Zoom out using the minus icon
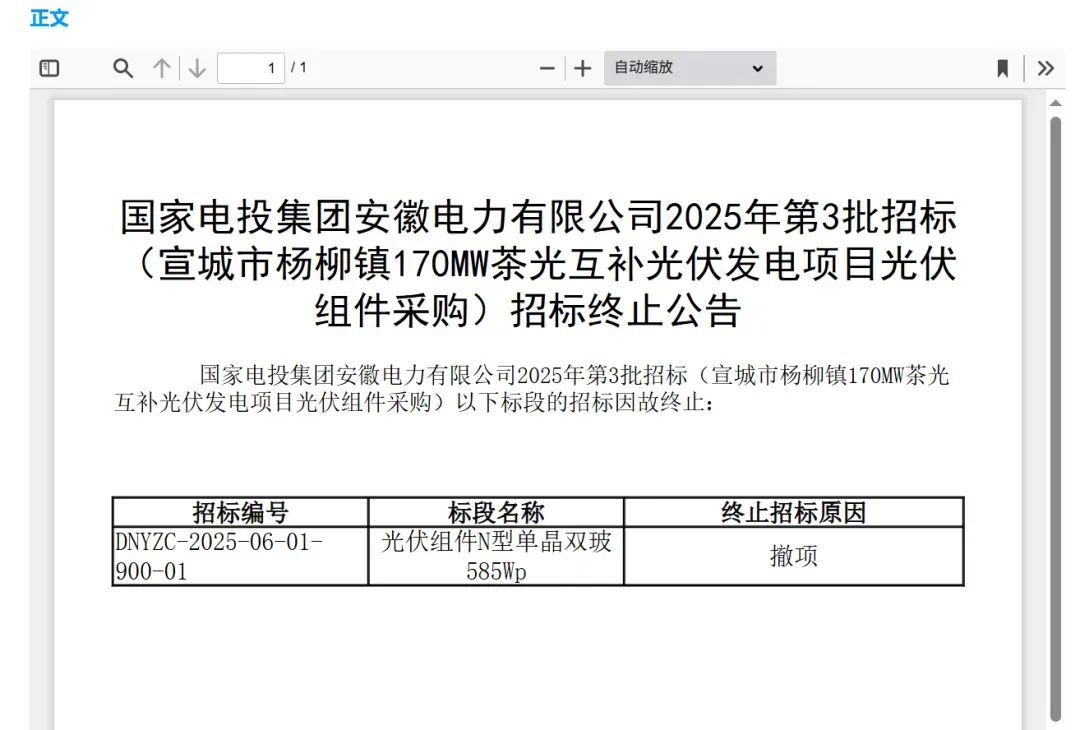 coord(546,68)
